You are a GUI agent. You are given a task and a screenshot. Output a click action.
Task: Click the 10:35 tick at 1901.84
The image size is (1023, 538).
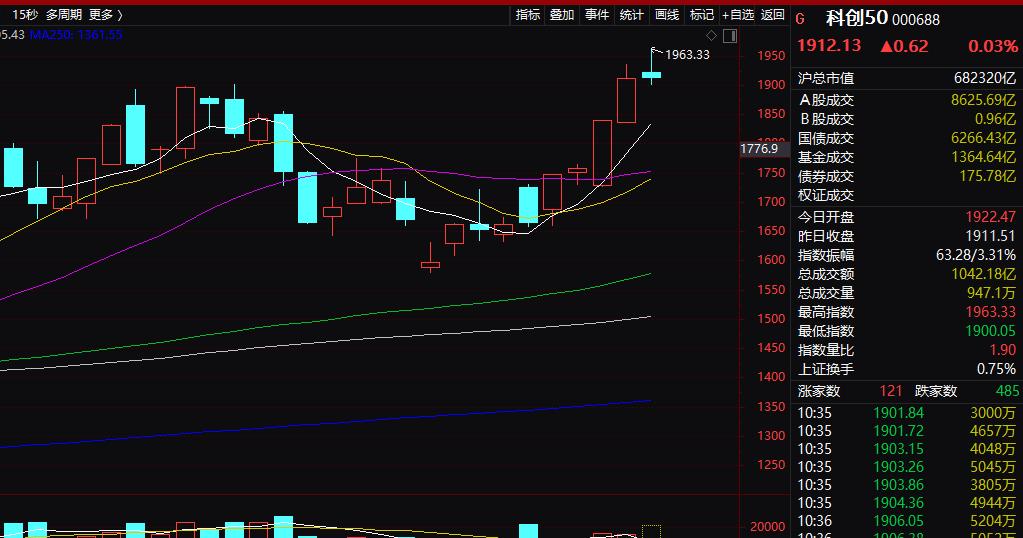(907, 413)
